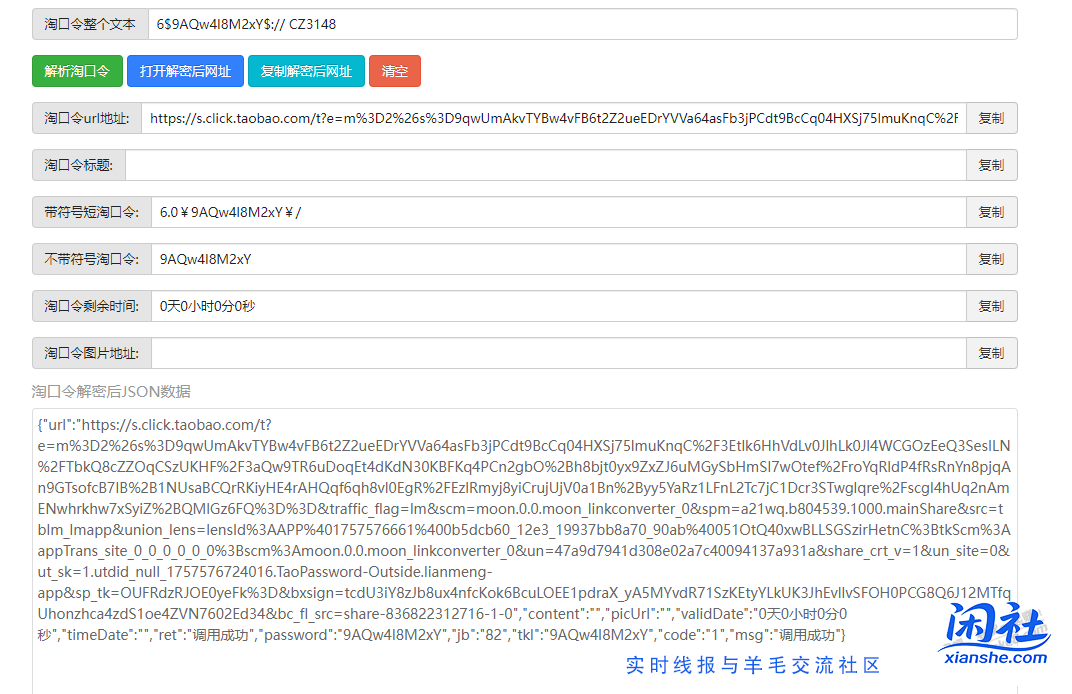This screenshot has height=694, width=1072.
Task: Focus the 淘口令剩余时间 field
Action: 558,306
